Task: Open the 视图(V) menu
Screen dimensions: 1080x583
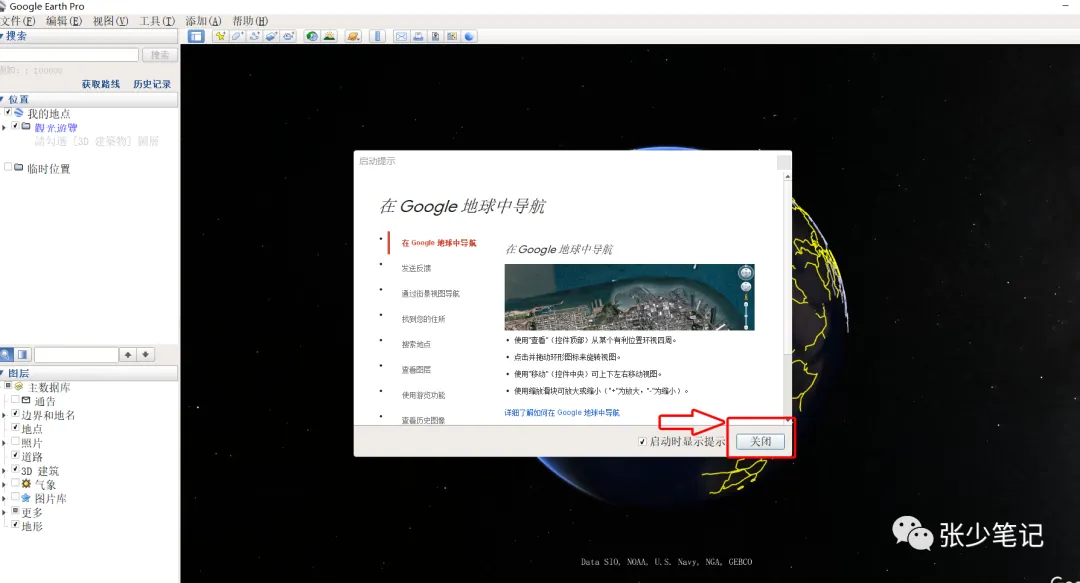Action: (x=111, y=21)
